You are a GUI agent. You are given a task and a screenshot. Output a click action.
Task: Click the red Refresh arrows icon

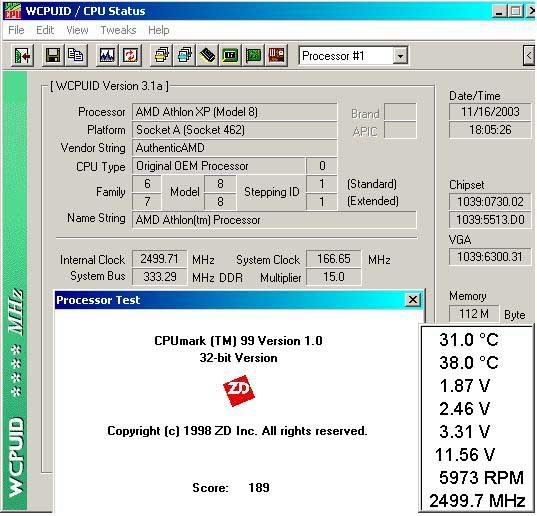[x=130, y=55]
